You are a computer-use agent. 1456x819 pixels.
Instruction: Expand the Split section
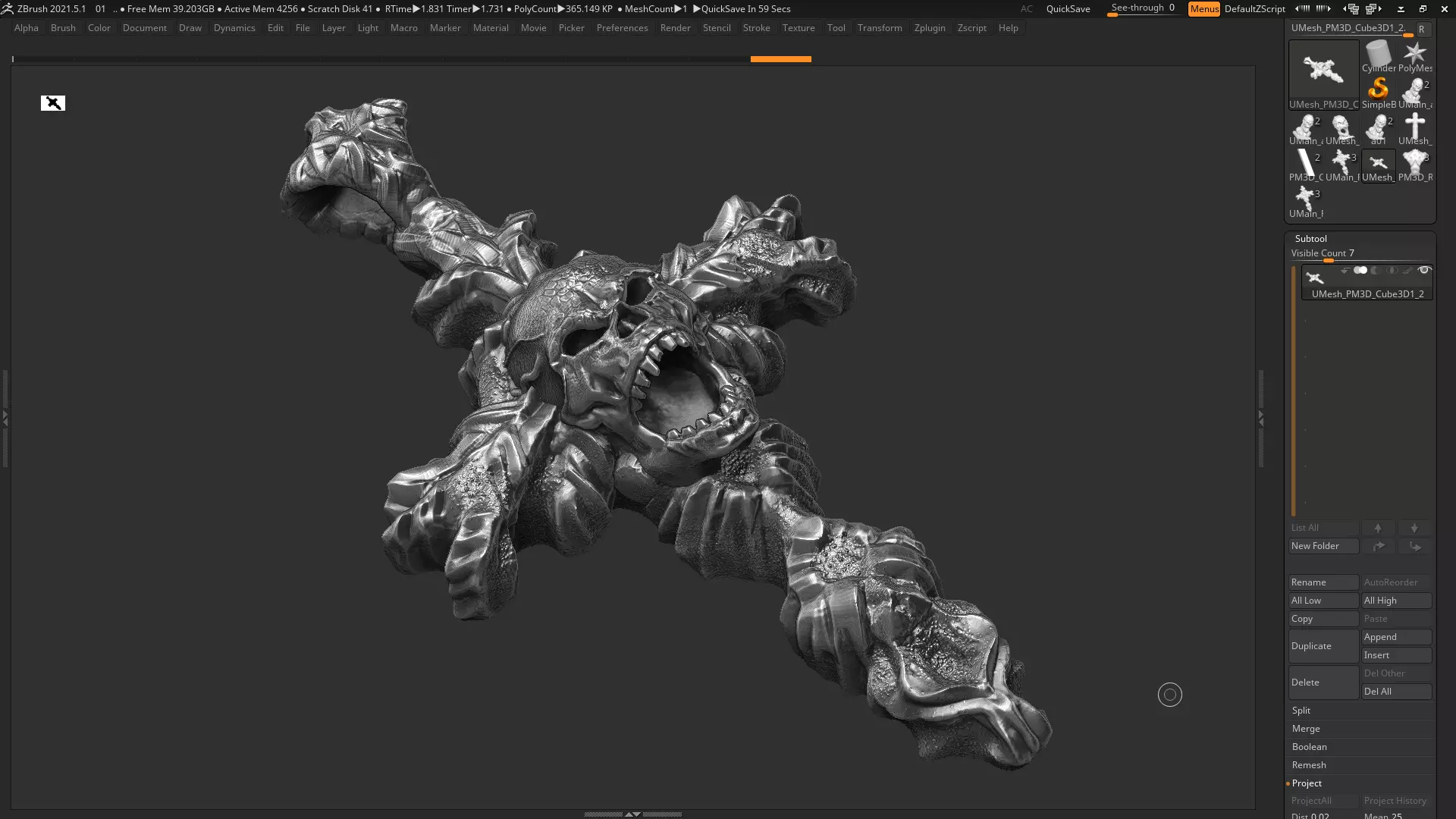click(x=1301, y=711)
